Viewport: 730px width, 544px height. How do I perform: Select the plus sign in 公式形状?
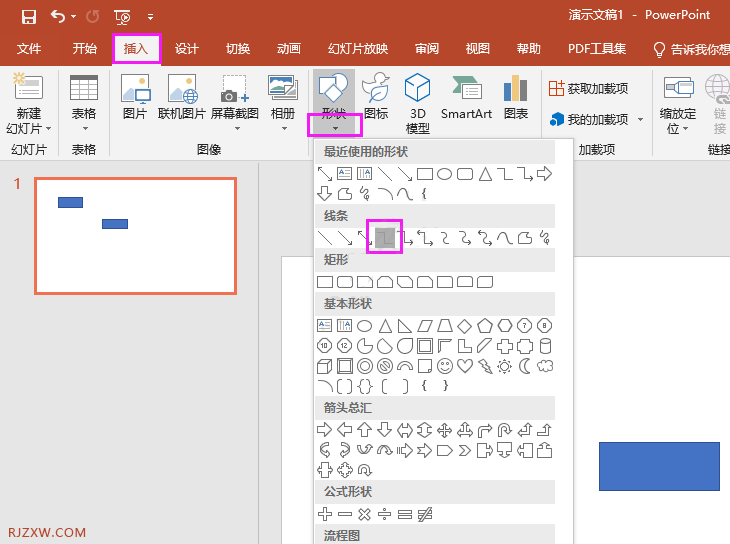point(325,514)
